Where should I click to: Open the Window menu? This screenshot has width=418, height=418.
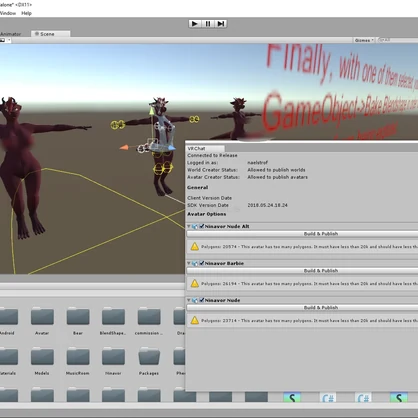(x=7, y=13)
